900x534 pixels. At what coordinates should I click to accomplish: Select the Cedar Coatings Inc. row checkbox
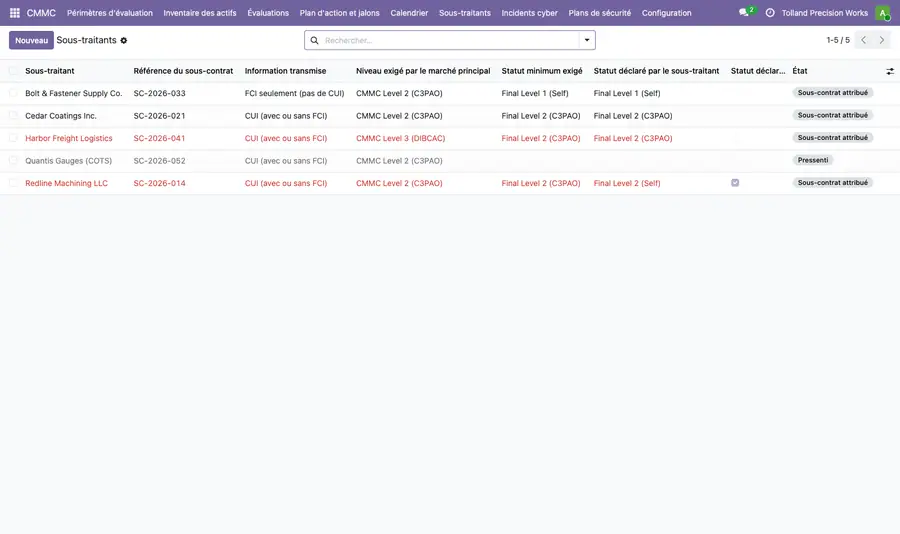click(x=13, y=115)
